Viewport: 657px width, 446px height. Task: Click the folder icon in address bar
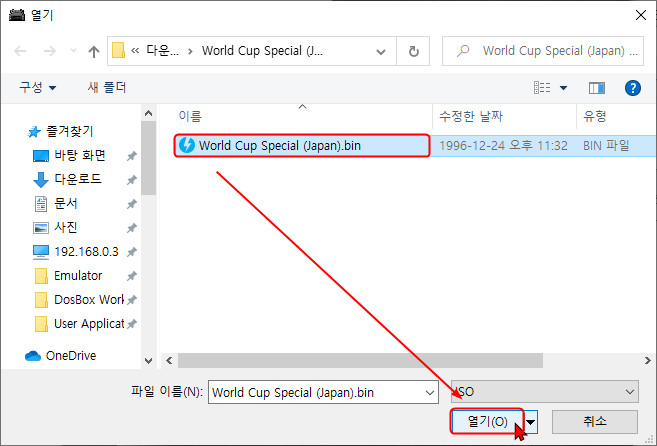pyautogui.click(x=118, y=51)
